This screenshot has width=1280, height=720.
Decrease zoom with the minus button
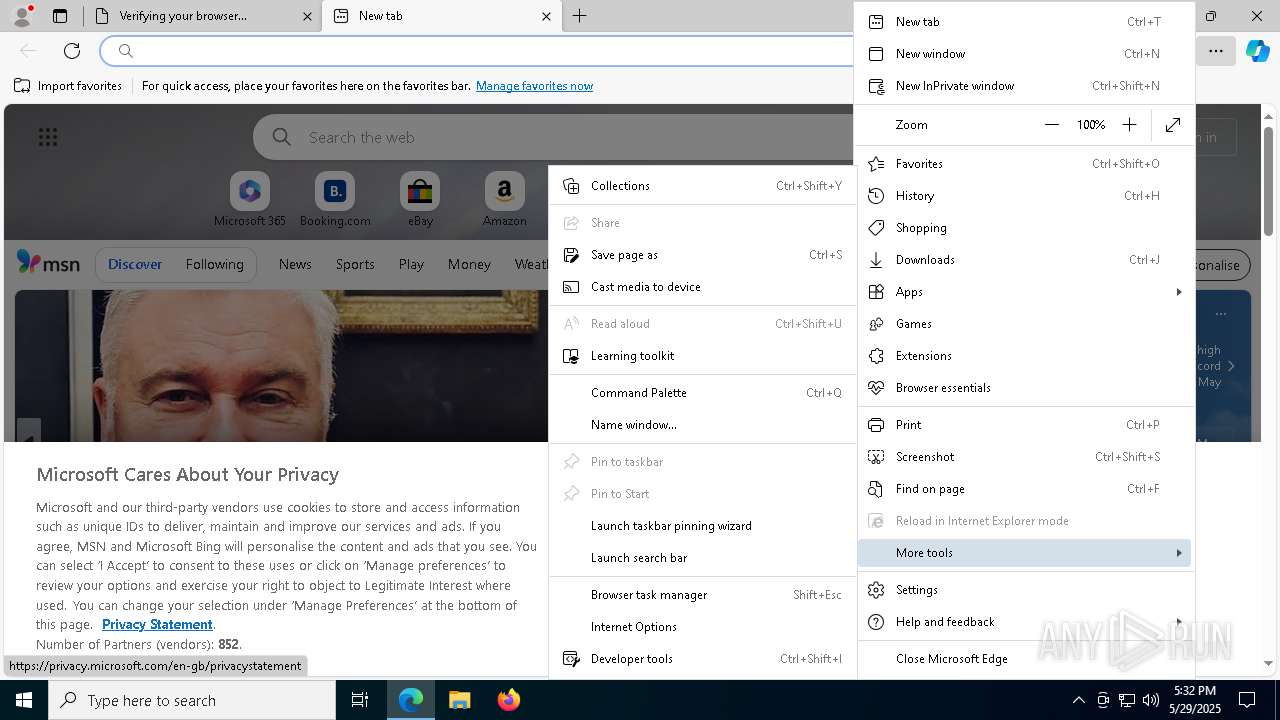[1051, 125]
